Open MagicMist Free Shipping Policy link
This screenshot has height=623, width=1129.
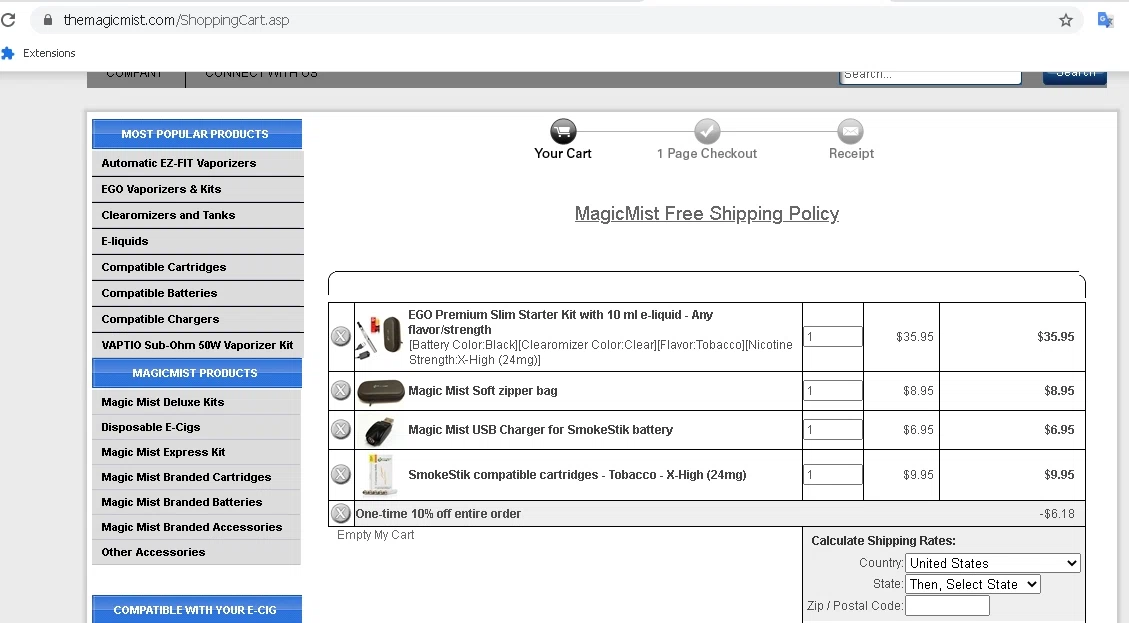pyautogui.click(x=706, y=214)
